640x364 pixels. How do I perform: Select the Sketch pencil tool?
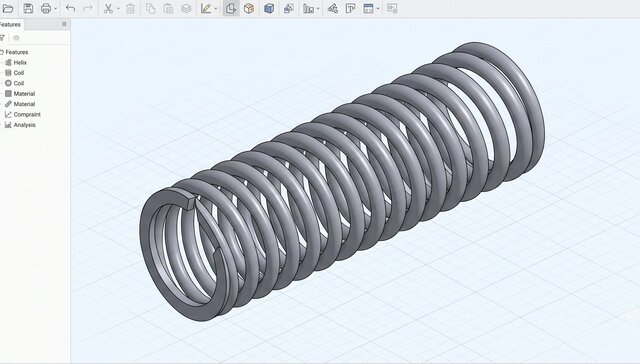[206, 9]
